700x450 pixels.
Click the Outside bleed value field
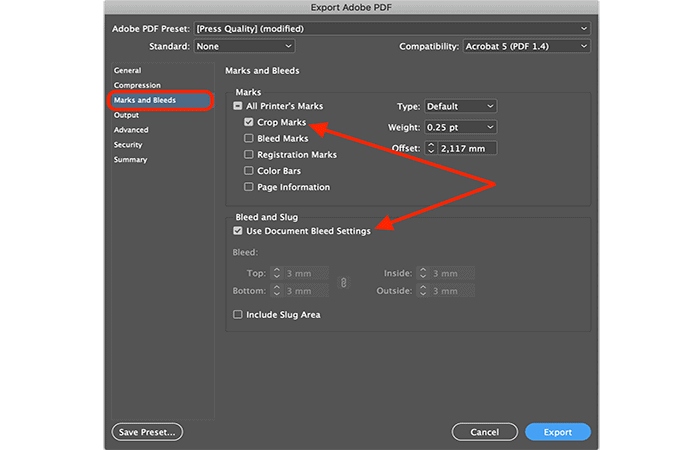pos(452,291)
